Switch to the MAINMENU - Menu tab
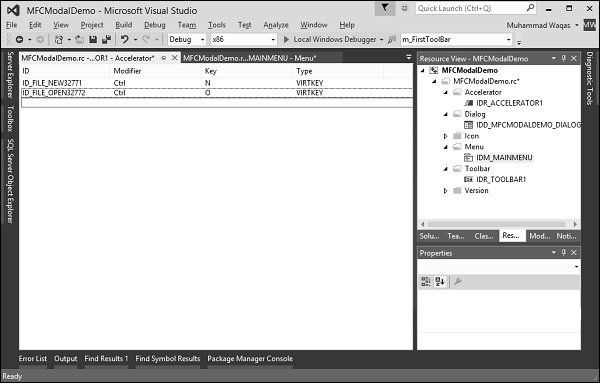 249,58
